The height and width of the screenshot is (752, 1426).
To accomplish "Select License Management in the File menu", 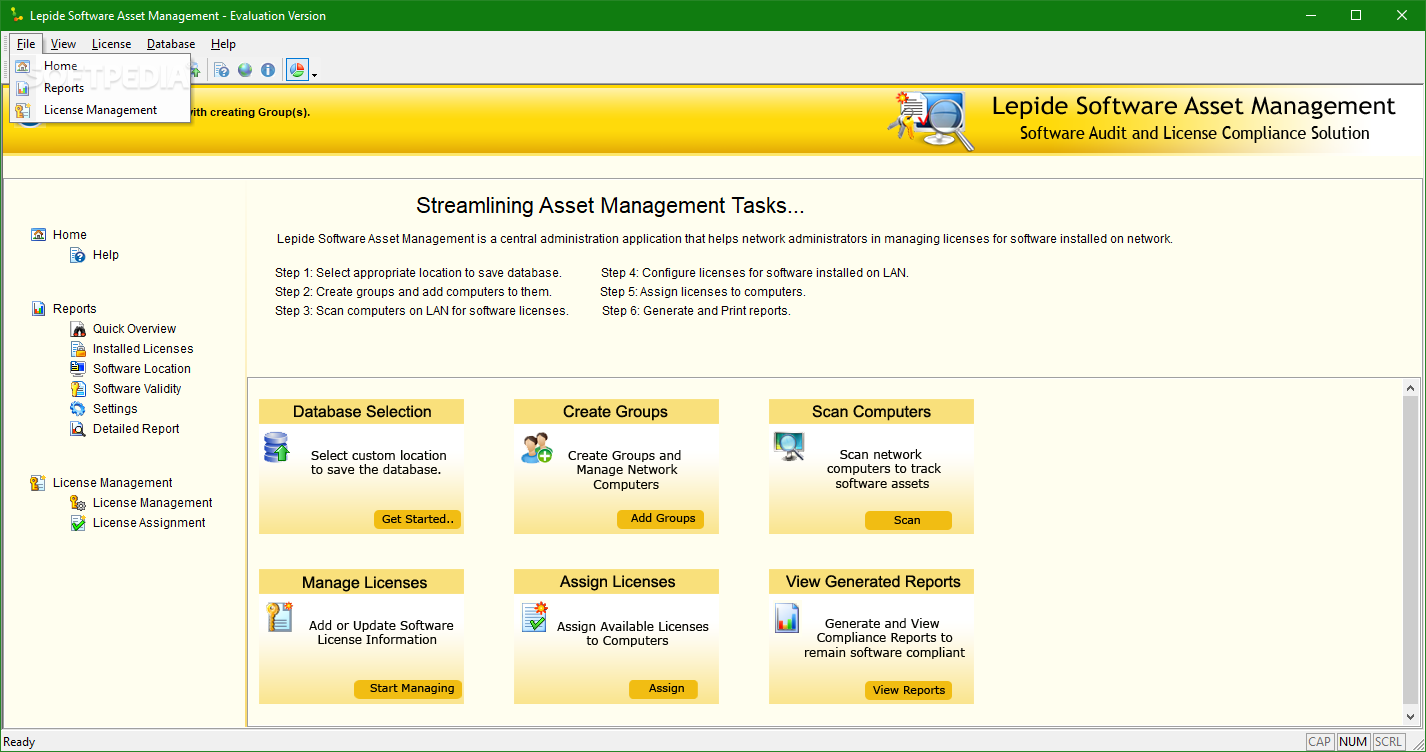I will [100, 110].
